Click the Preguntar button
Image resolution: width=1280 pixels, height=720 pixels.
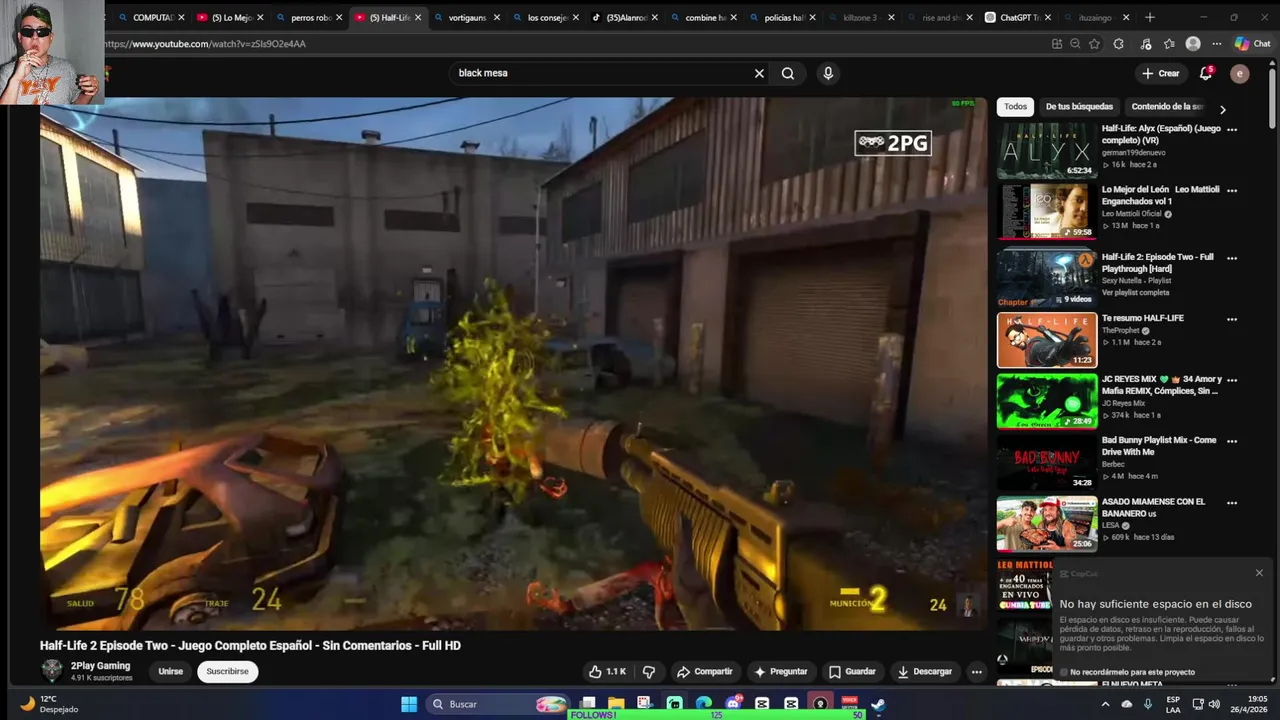781,672
